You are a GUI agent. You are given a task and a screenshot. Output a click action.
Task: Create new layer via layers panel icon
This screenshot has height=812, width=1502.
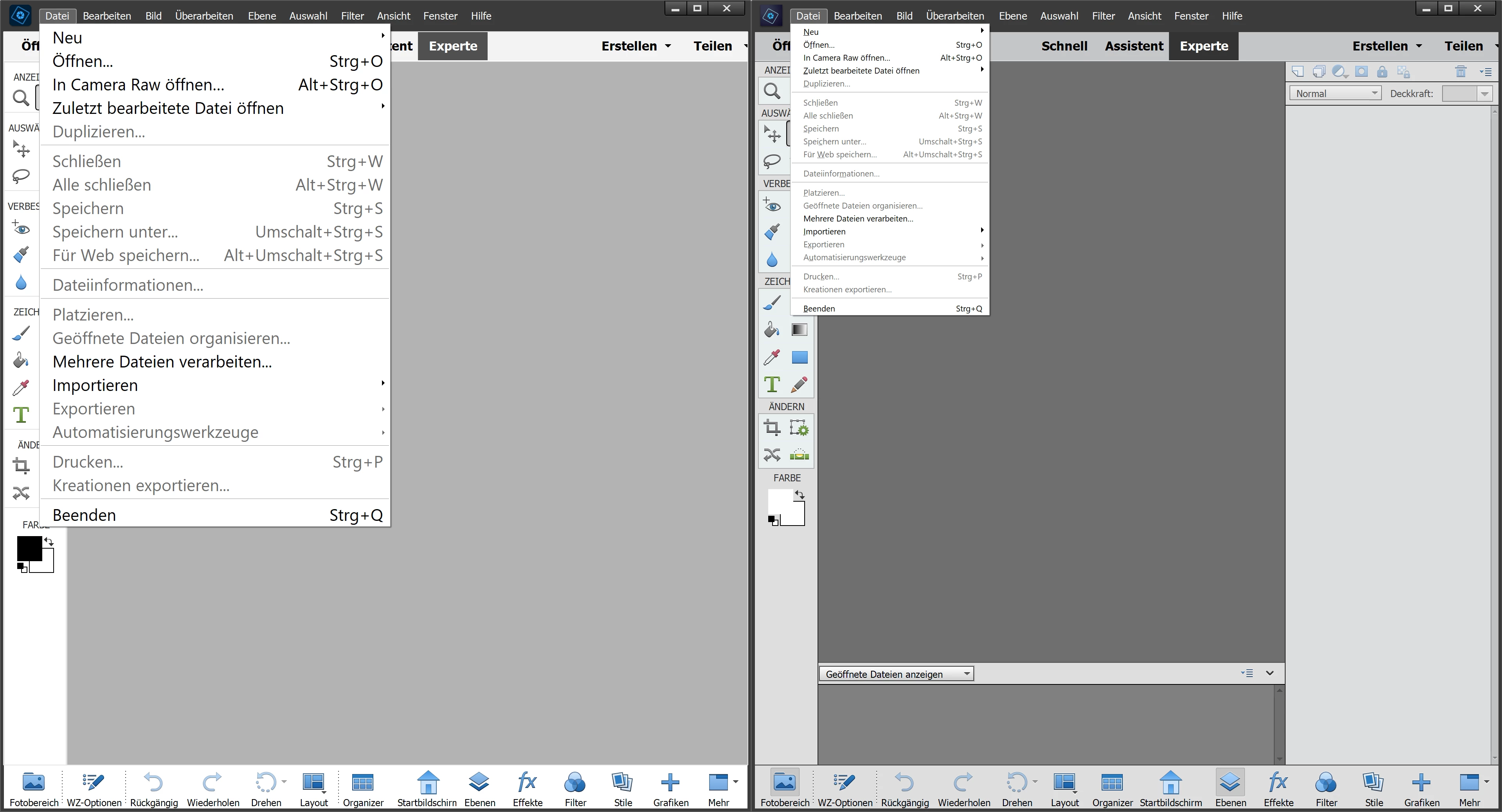coord(1297,72)
